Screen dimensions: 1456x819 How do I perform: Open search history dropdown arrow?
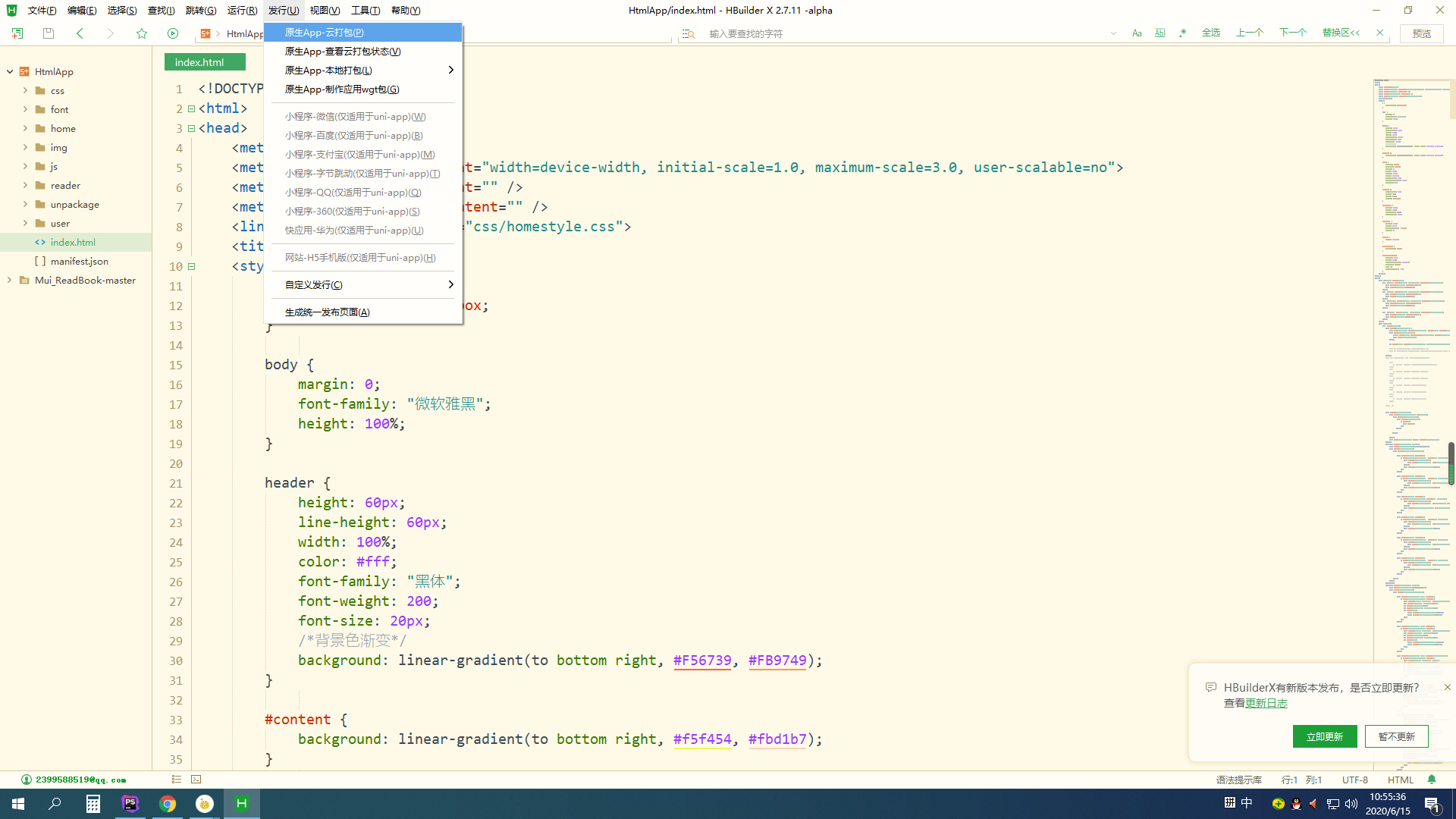coord(1113,33)
